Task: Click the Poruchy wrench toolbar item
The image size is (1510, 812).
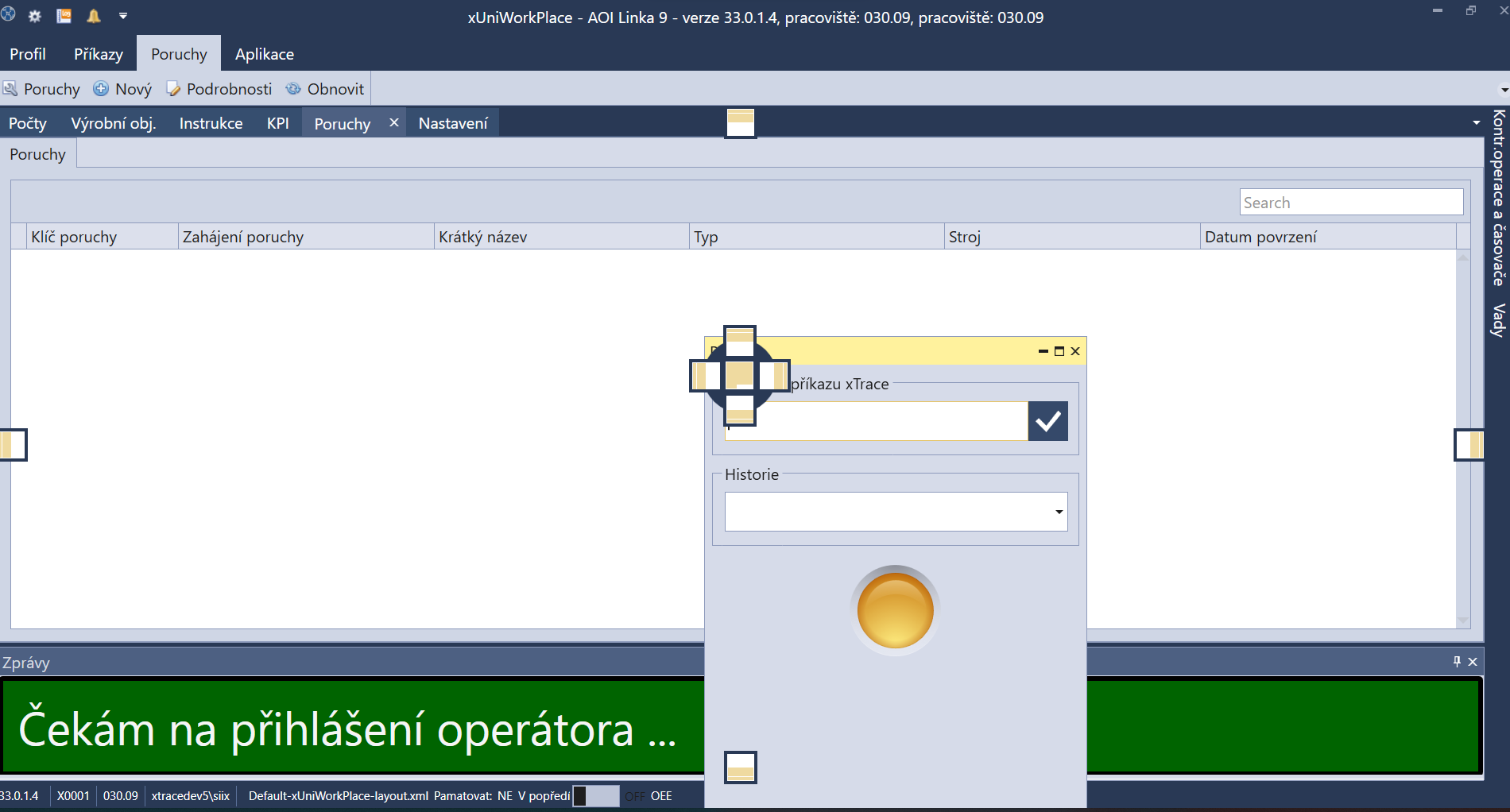Action: point(42,89)
